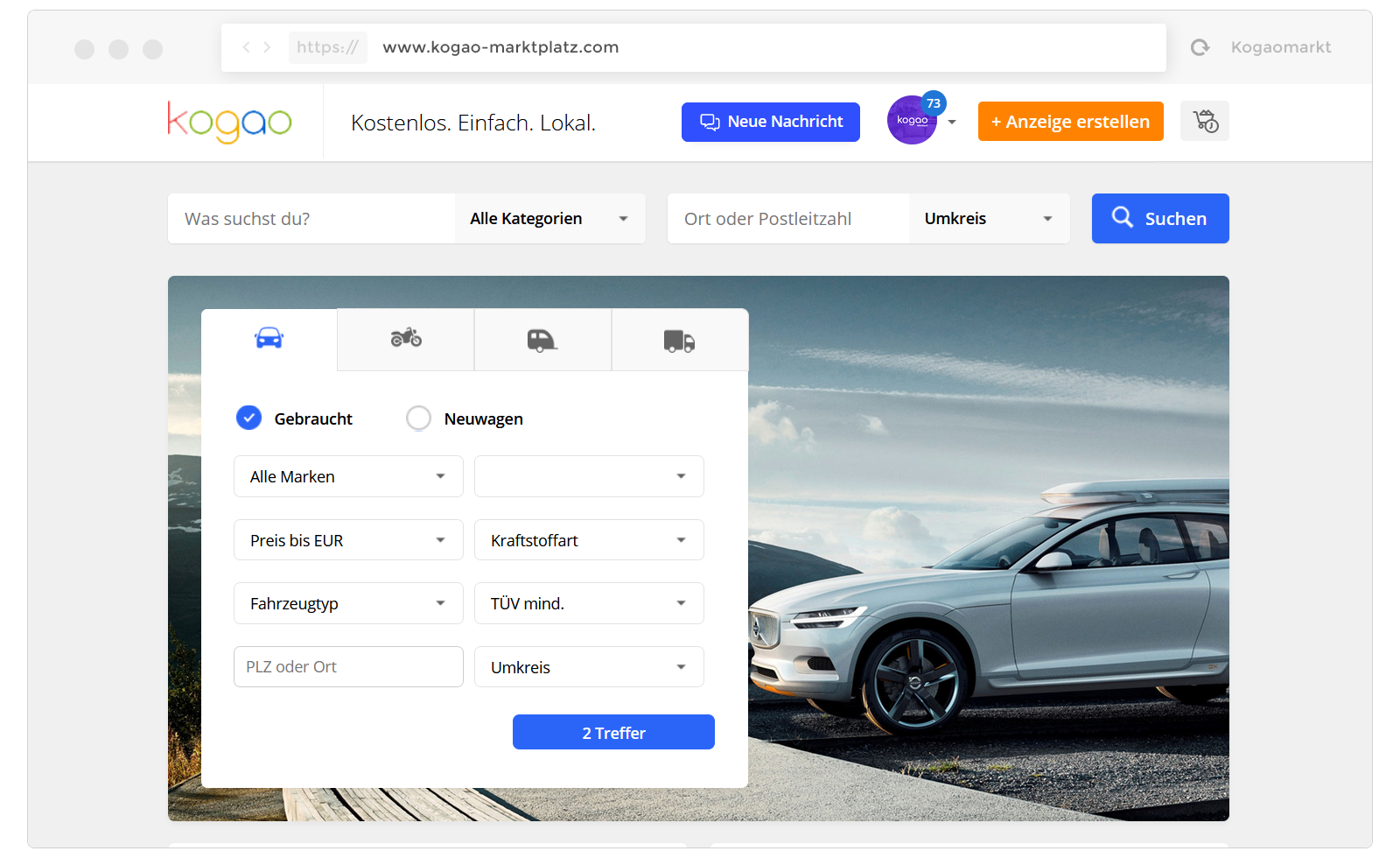1400x858 pixels.
Task: Click the Kostenlos. Einfach. Lokal. slogan
Action: 473,123
